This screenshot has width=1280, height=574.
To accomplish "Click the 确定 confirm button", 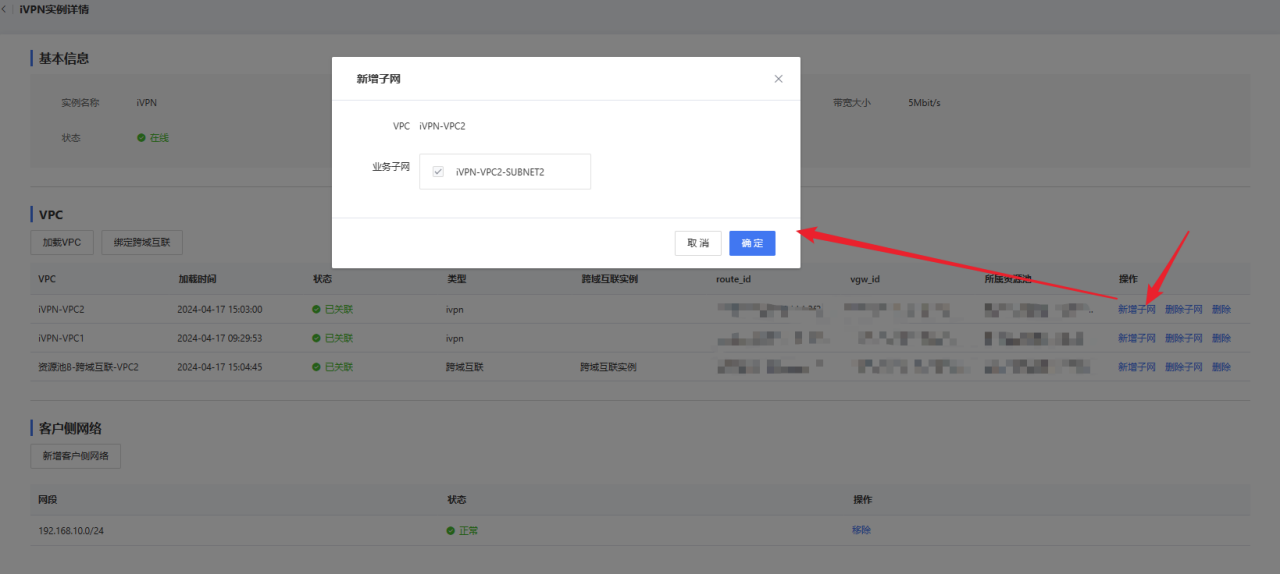I will 752,243.
